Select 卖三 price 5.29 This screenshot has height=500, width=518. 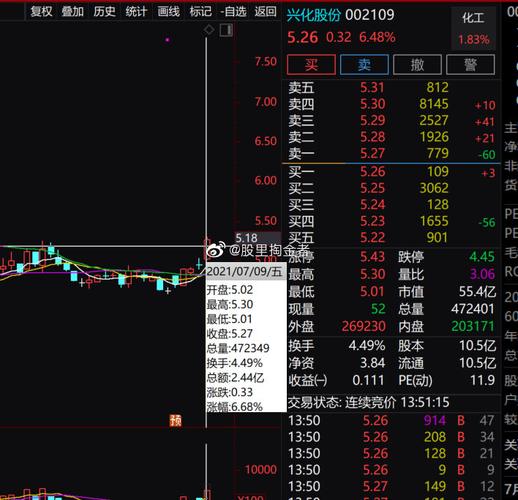point(372,120)
